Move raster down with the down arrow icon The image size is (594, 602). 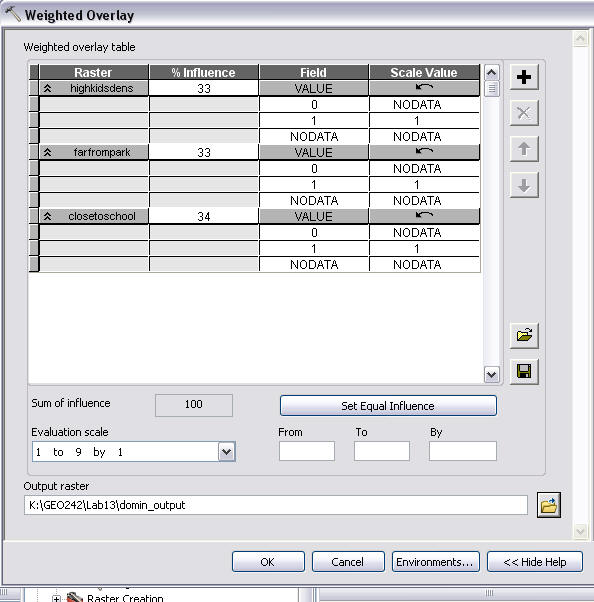[524, 185]
